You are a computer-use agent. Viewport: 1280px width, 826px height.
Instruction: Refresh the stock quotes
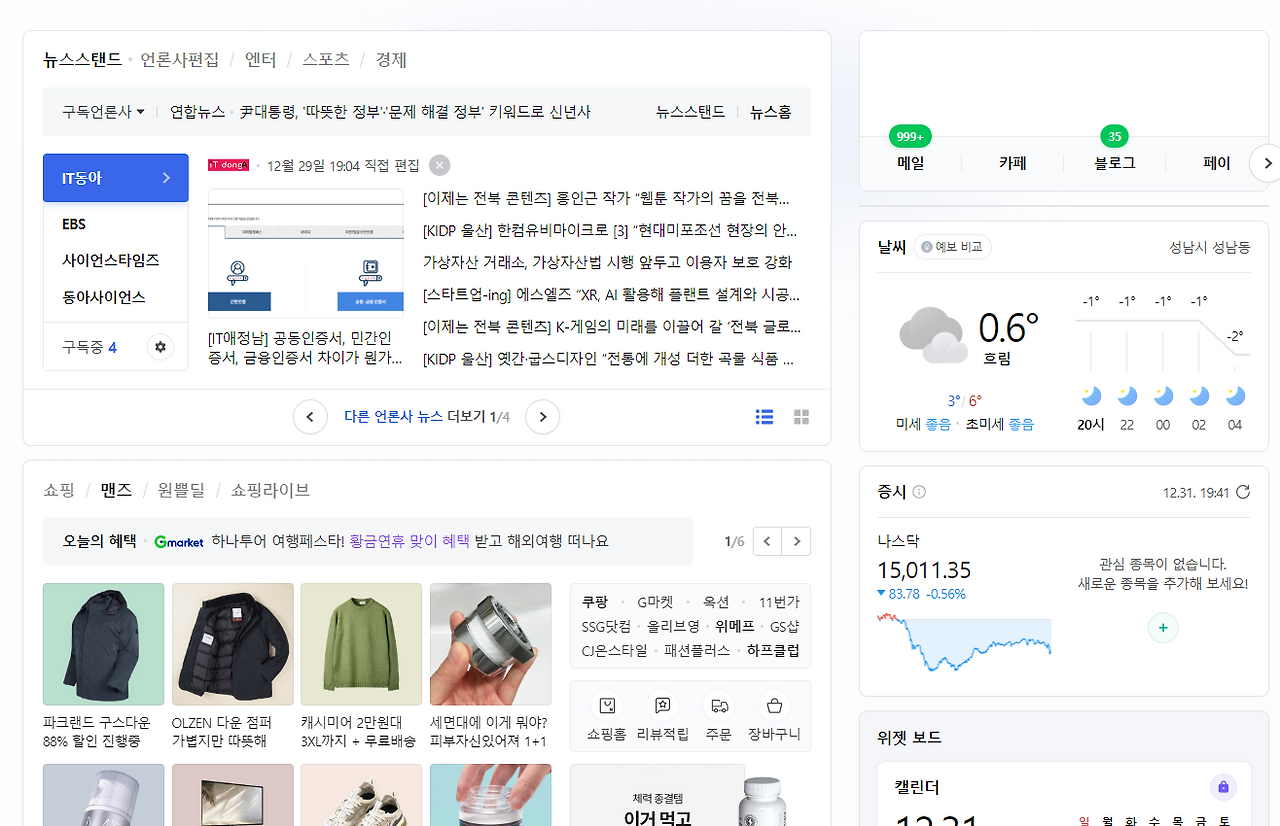tap(1243, 492)
